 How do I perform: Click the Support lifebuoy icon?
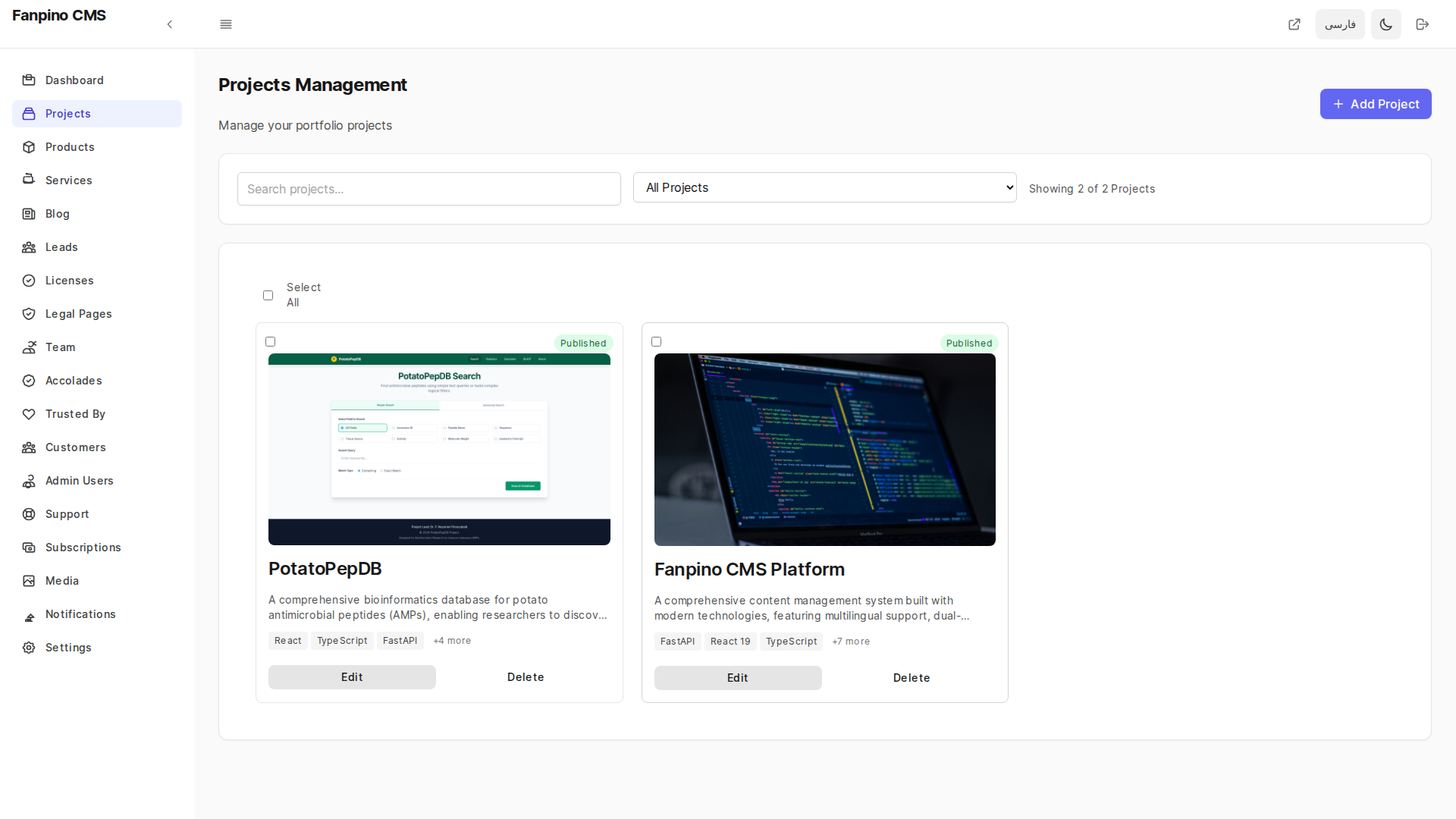29,514
